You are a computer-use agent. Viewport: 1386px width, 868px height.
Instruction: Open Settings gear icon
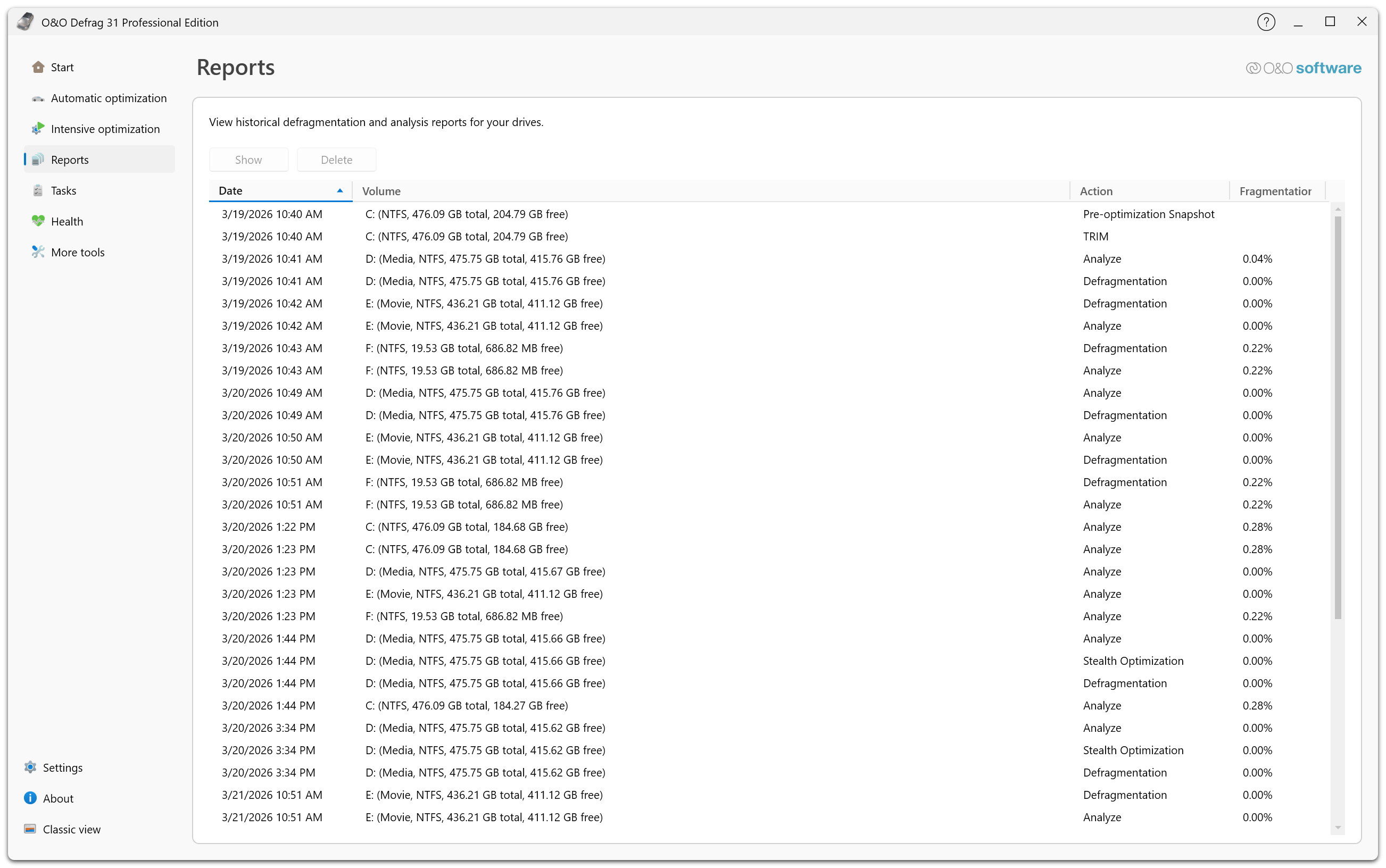point(30,767)
